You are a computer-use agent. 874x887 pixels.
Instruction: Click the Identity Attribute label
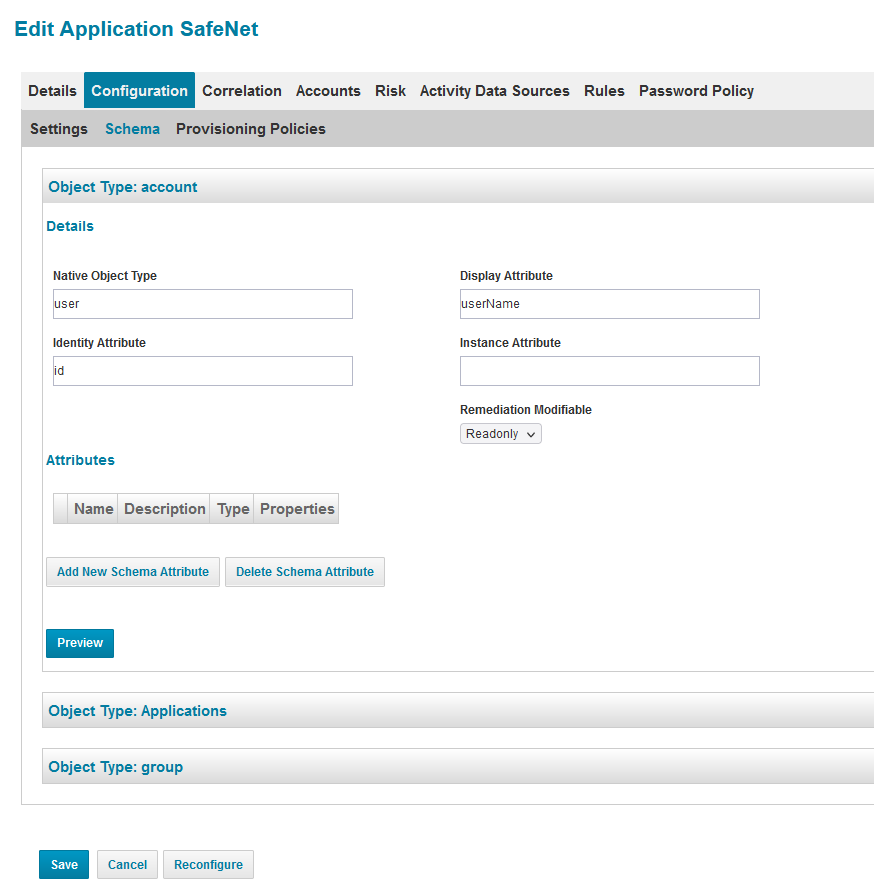pyautogui.click(x=99, y=343)
